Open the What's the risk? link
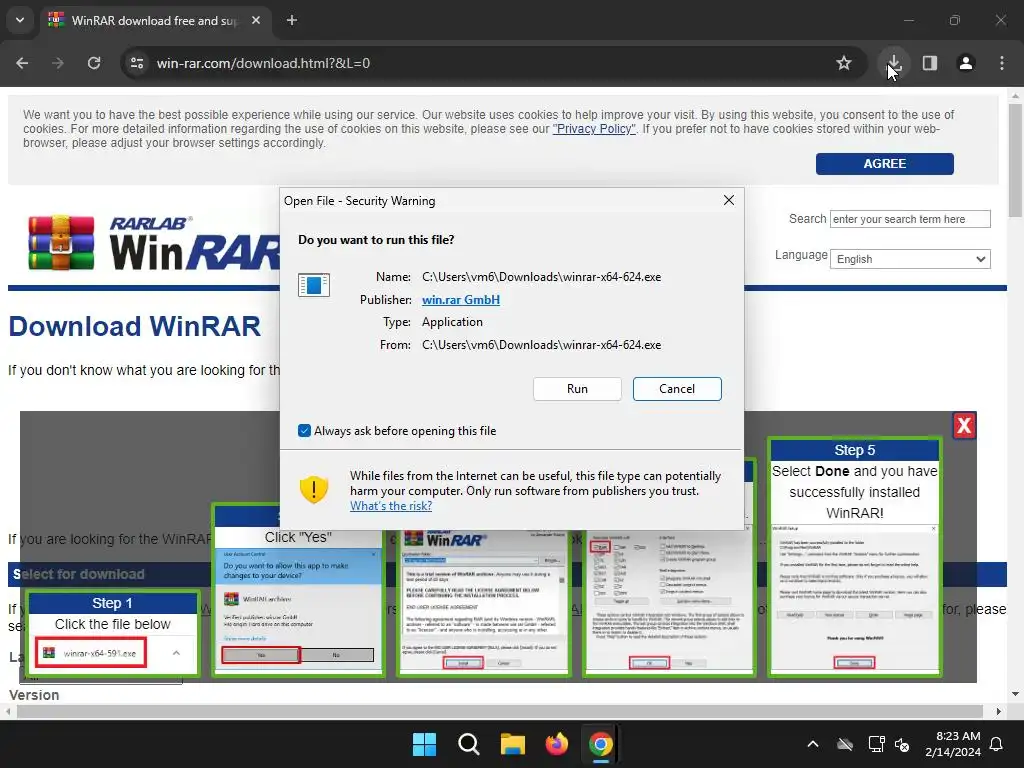The width and height of the screenshot is (1024, 768). [391, 505]
